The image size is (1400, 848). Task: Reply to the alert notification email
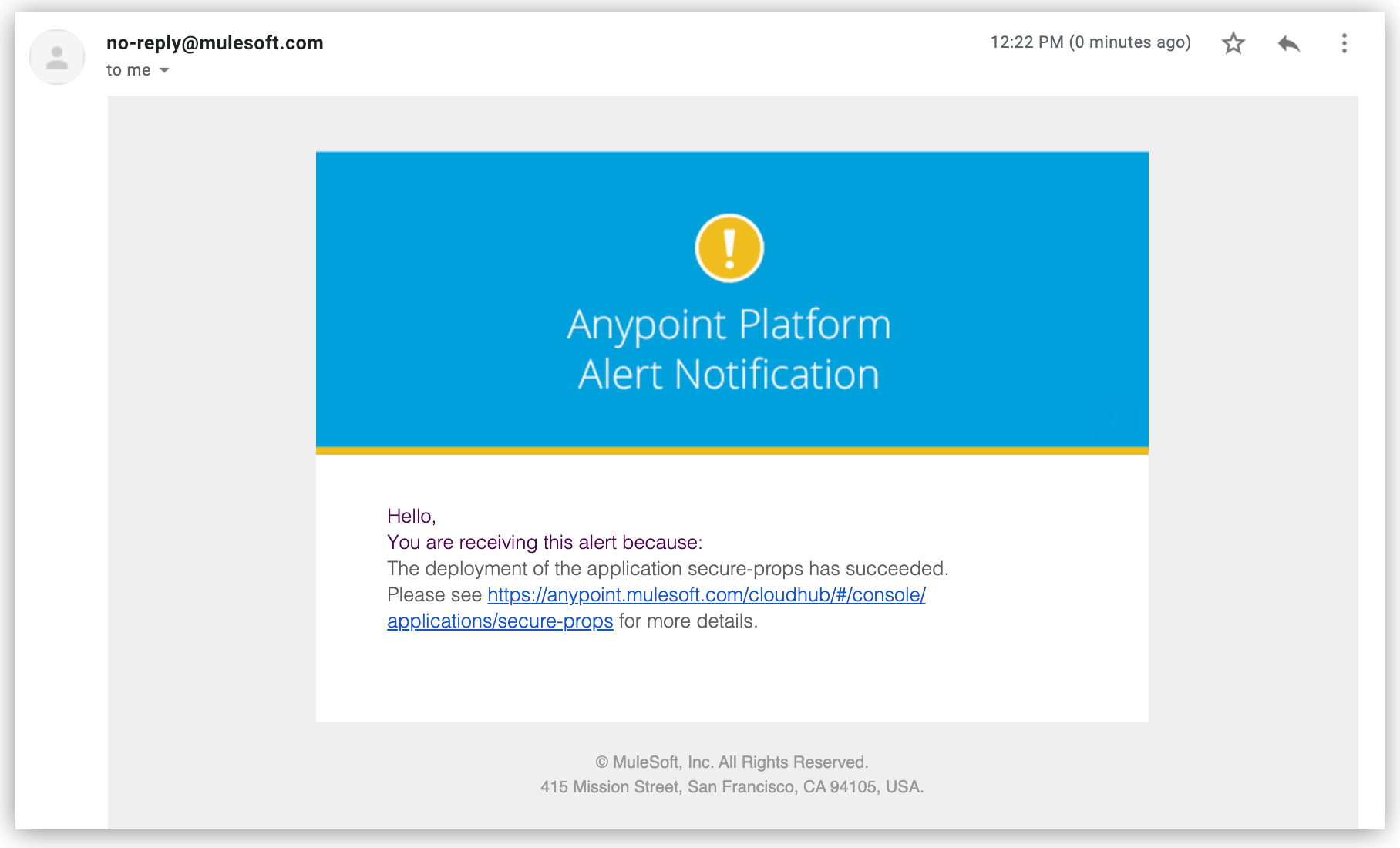click(x=1288, y=44)
